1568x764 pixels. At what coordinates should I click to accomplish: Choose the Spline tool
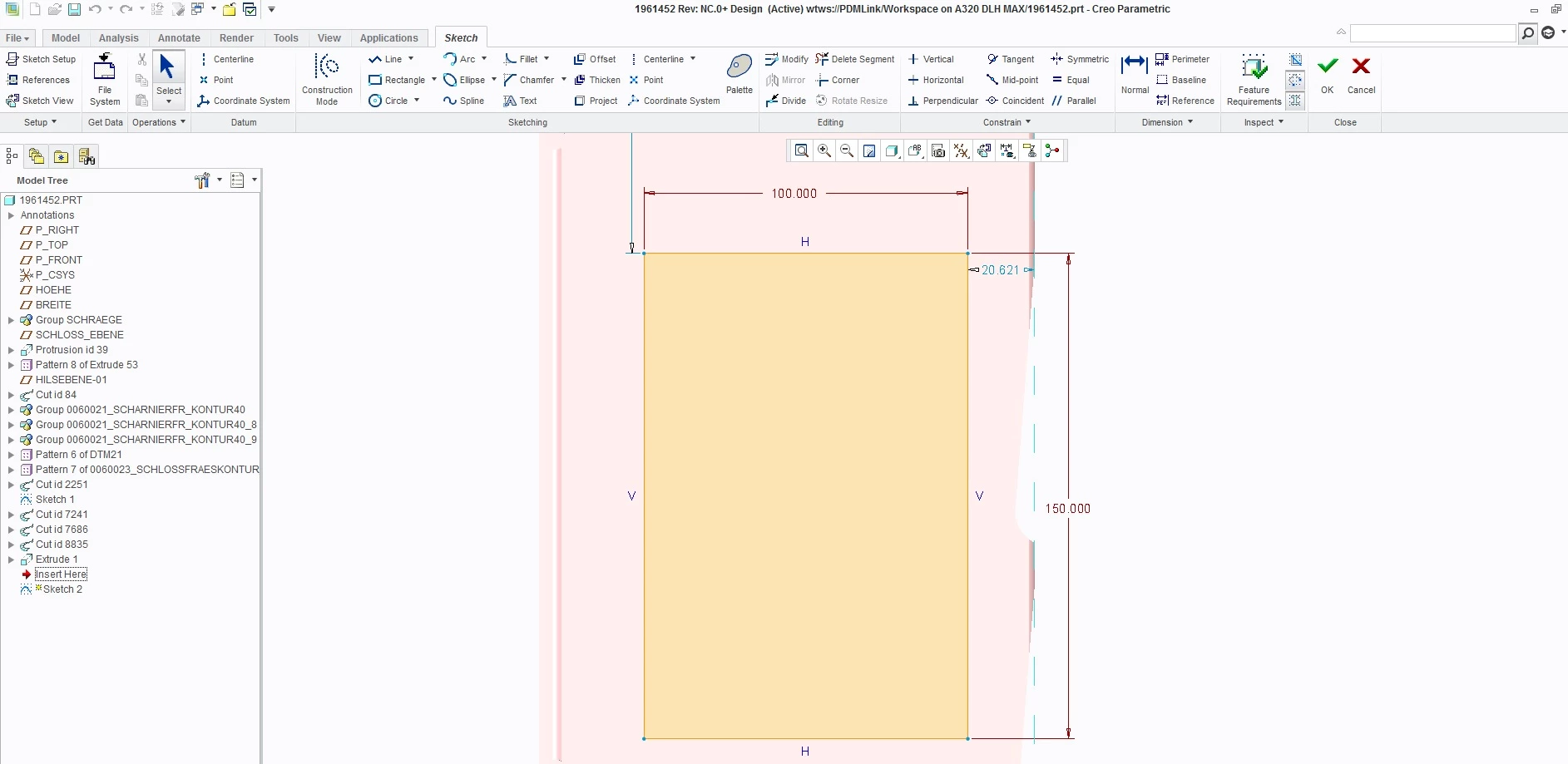[x=464, y=101]
